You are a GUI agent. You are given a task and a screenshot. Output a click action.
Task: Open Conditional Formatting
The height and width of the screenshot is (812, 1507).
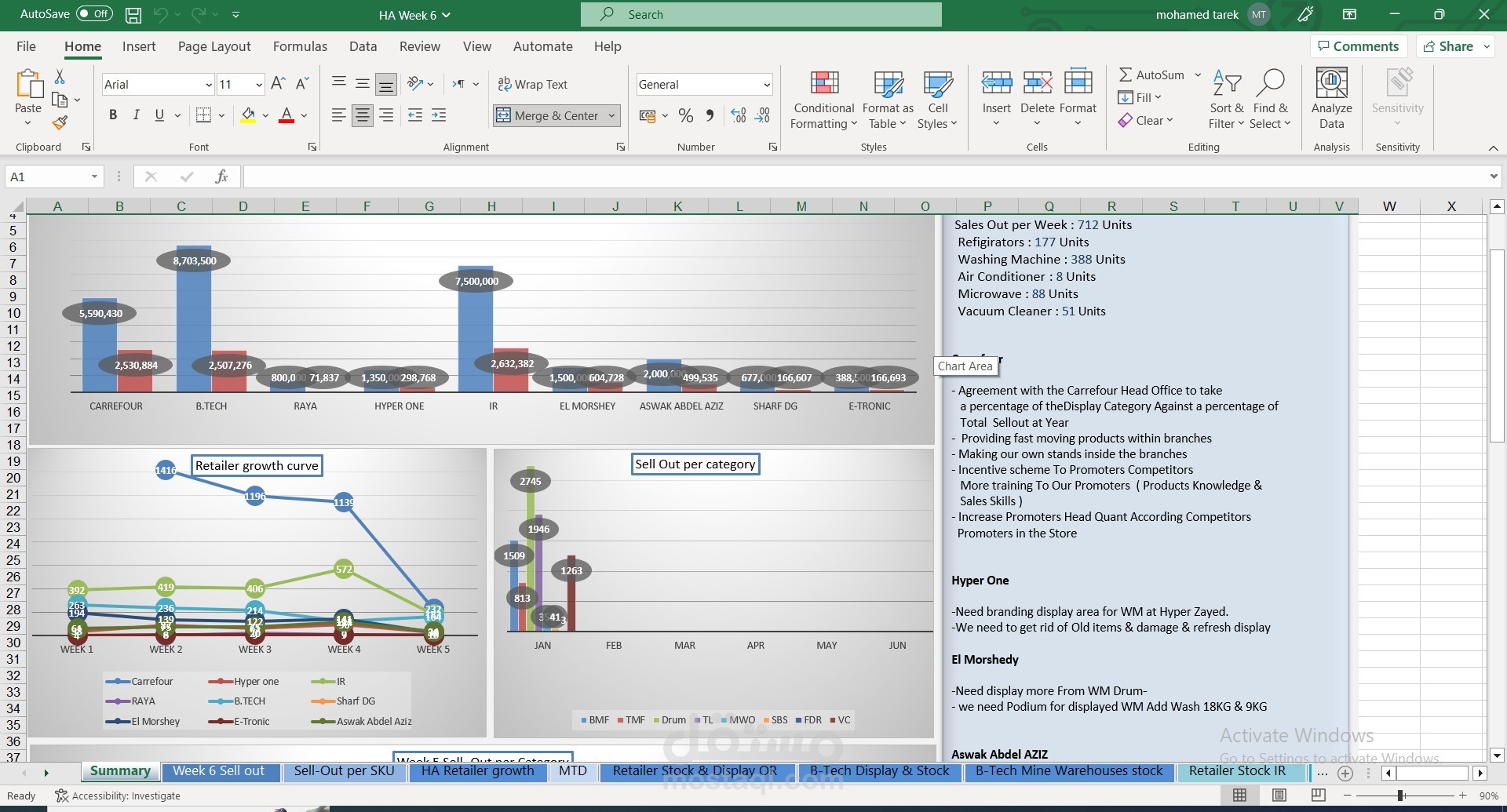[x=823, y=100]
